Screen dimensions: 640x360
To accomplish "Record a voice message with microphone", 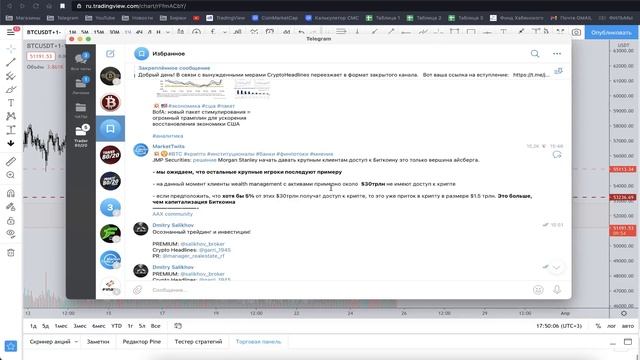I will [557, 290].
